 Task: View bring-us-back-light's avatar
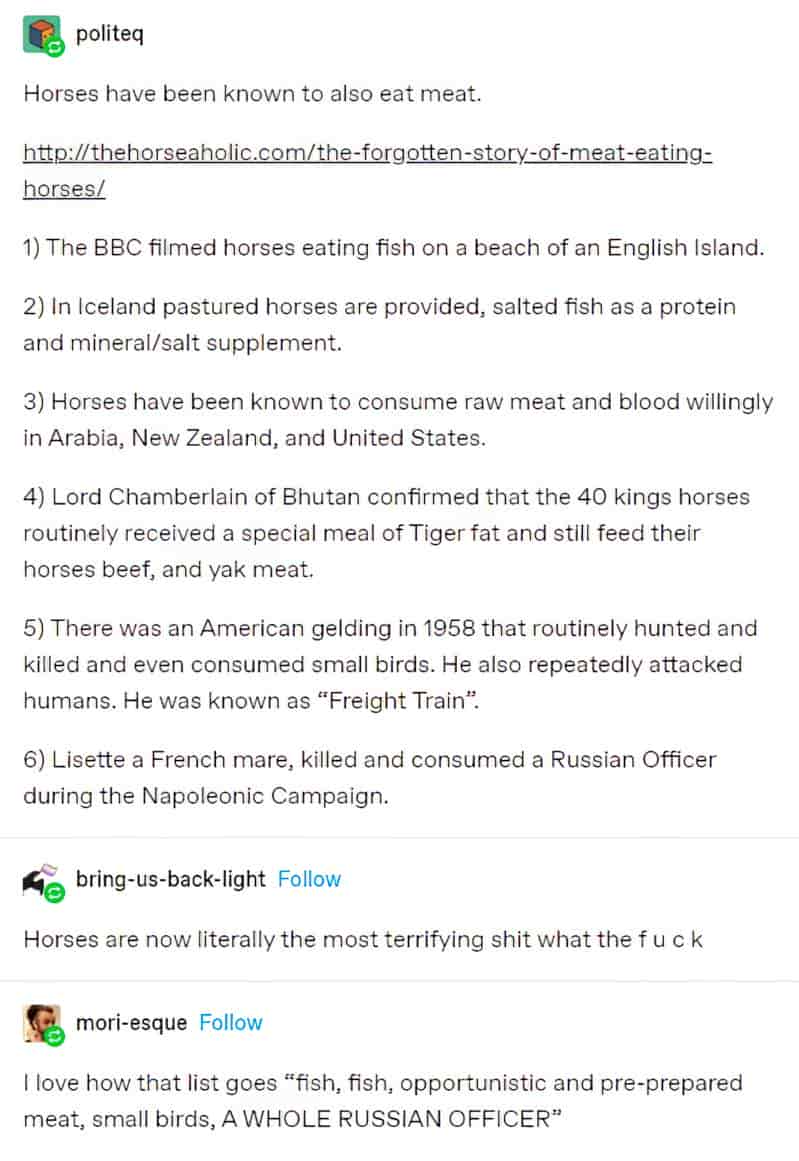click(41, 880)
